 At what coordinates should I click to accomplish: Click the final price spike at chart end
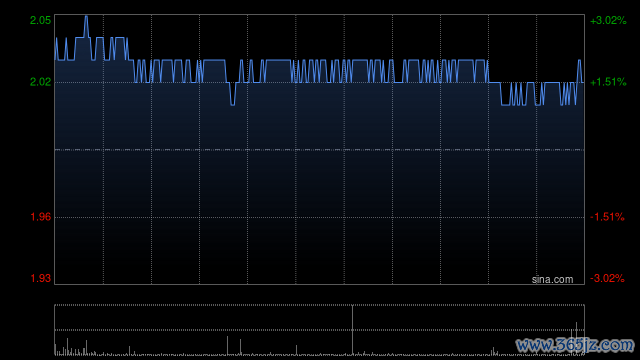pyautogui.click(x=579, y=61)
